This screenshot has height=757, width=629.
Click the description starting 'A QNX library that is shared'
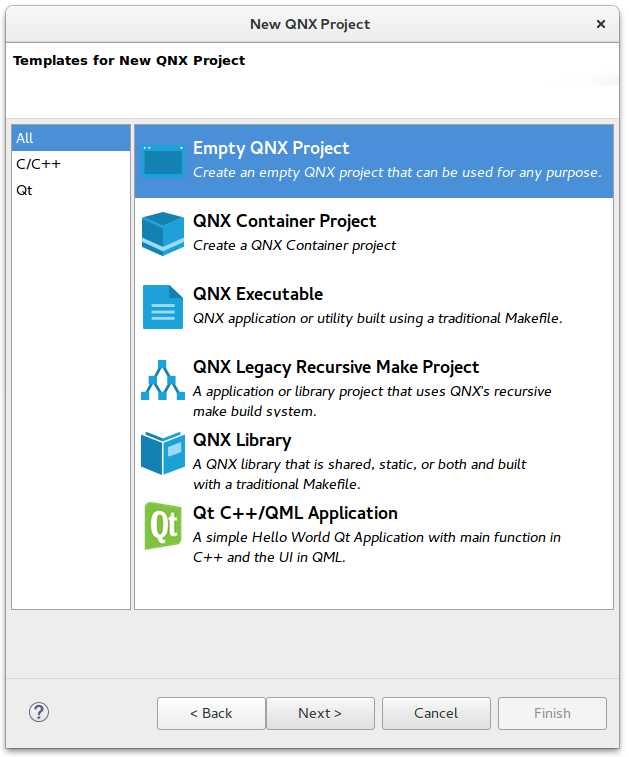tap(360, 474)
